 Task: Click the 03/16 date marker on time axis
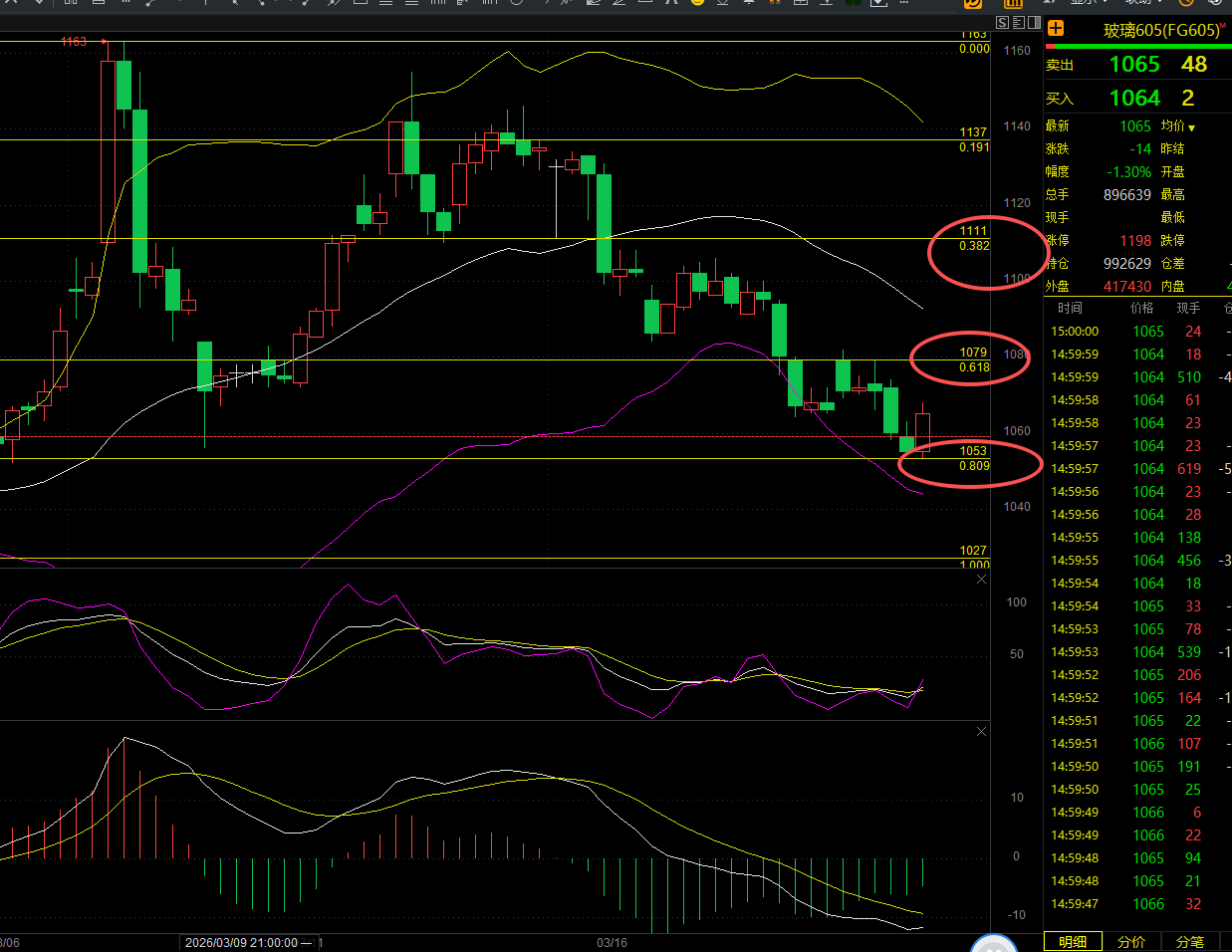612,942
